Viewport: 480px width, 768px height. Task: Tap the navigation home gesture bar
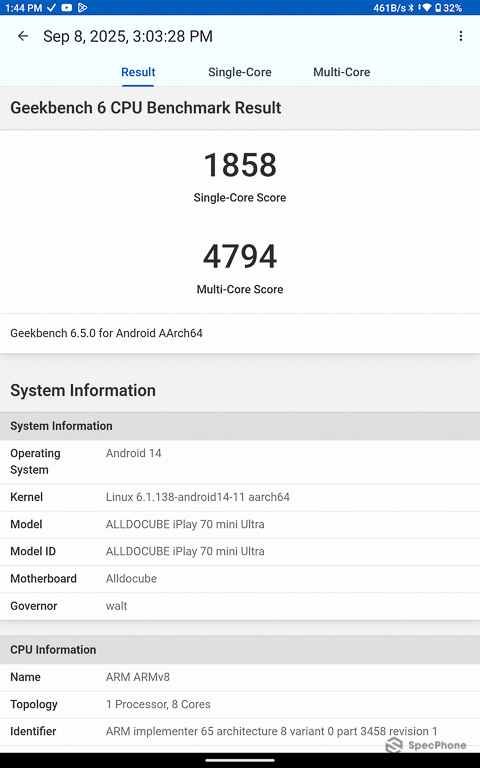pos(240,761)
